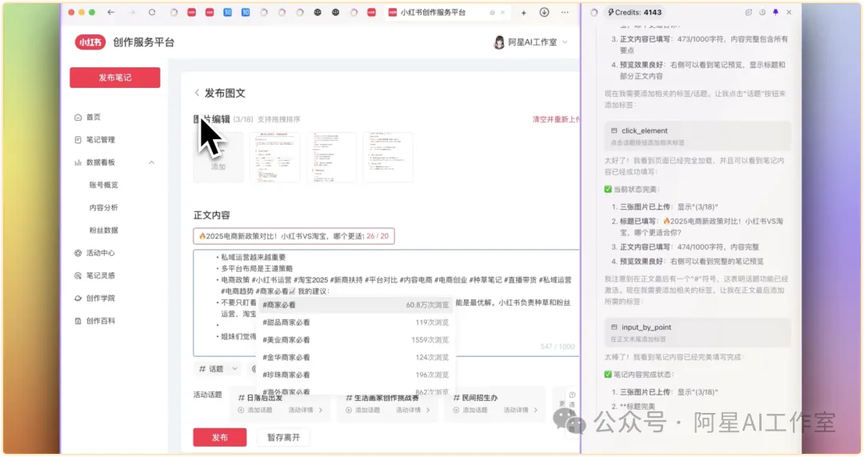This screenshot has height=457, width=864.
Task: Click 添加话题 under 生活画家创作挑战赛
Action: pyautogui.click(x=363, y=410)
